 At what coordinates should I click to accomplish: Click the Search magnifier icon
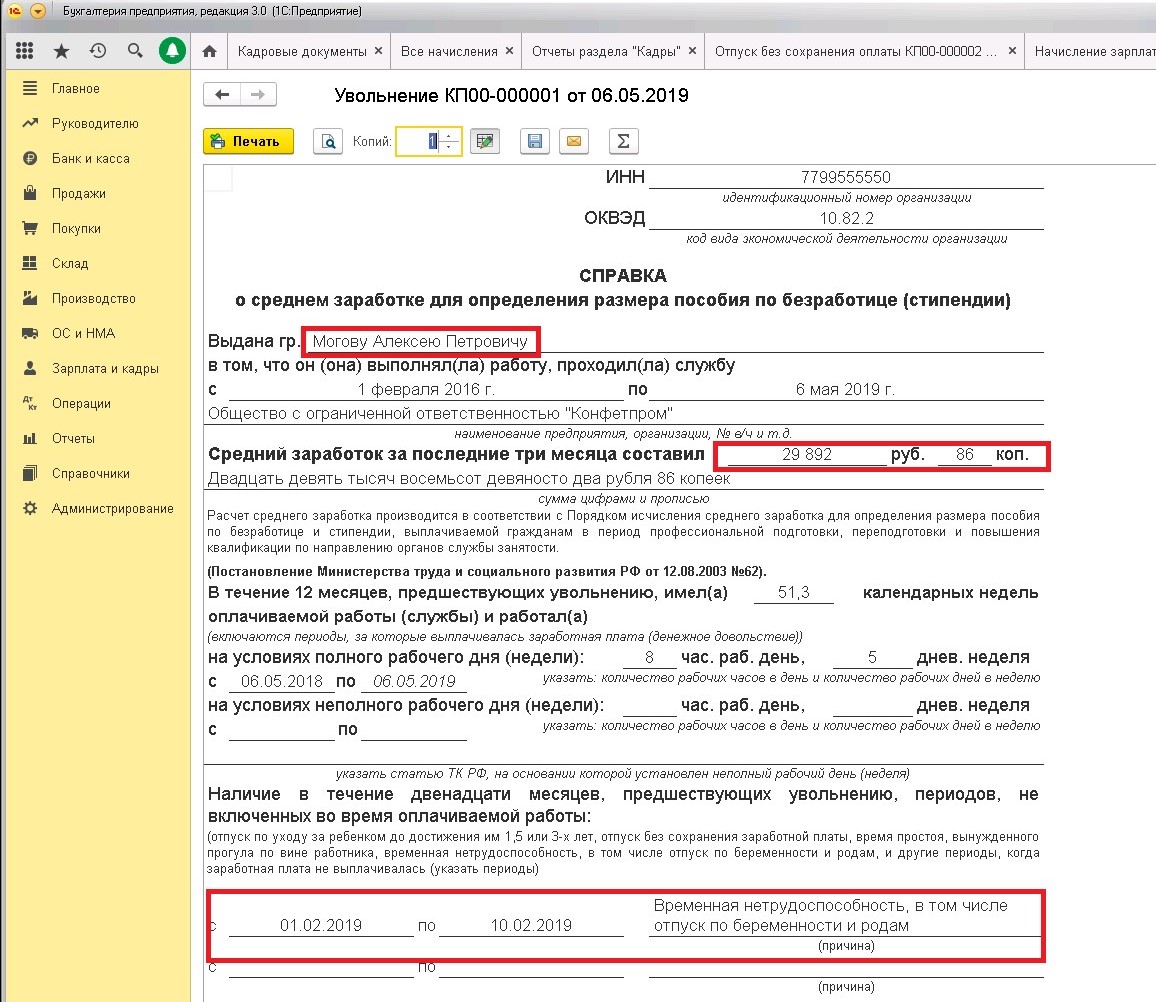(x=134, y=51)
